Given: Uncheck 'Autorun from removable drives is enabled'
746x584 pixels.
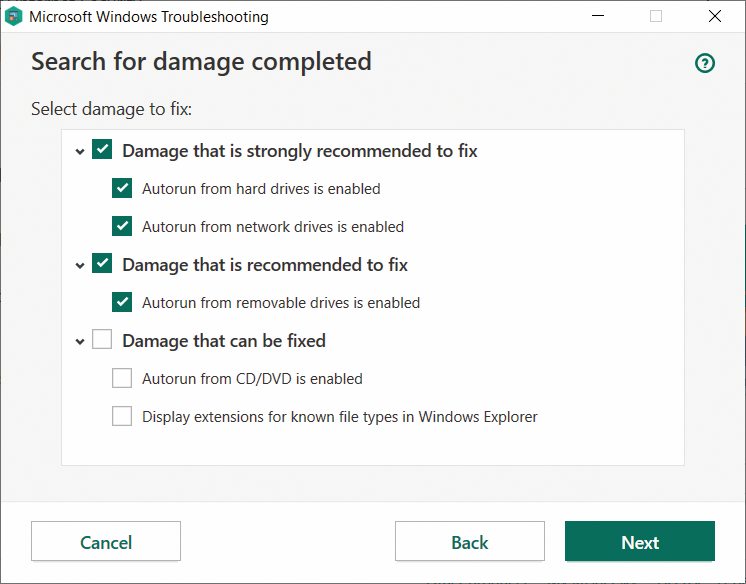Looking at the screenshot, I should click(122, 302).
